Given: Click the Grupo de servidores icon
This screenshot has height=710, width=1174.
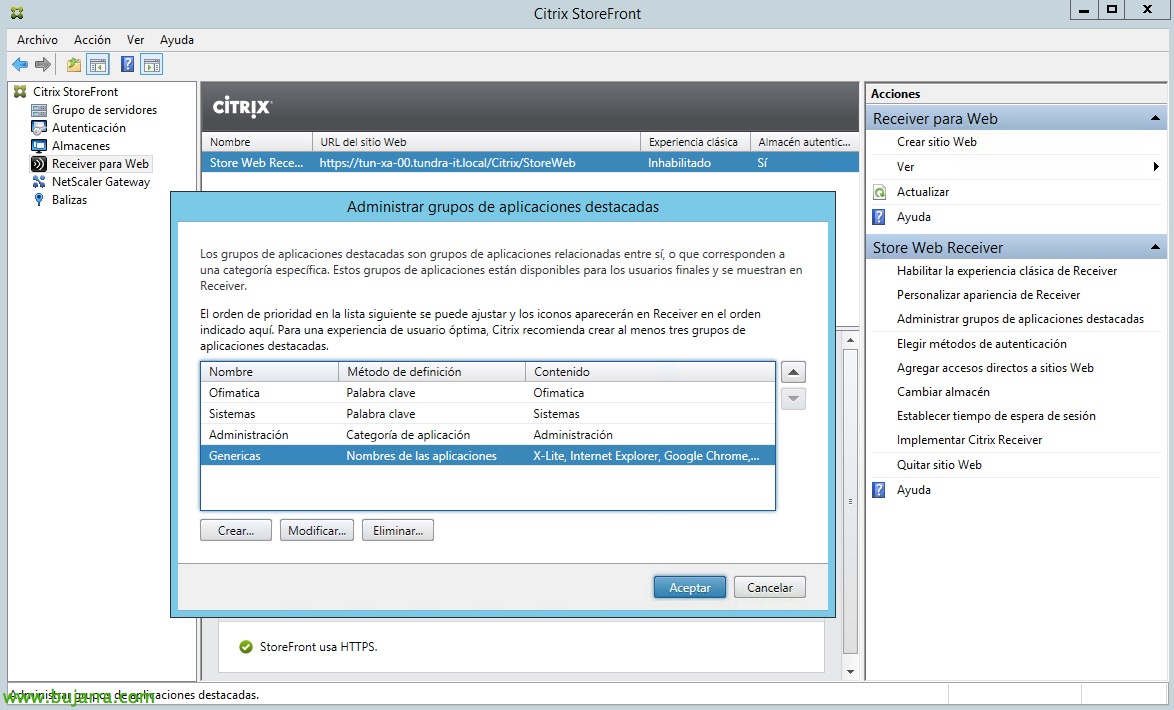Looking at the screenshot, I should pos(39,110).
